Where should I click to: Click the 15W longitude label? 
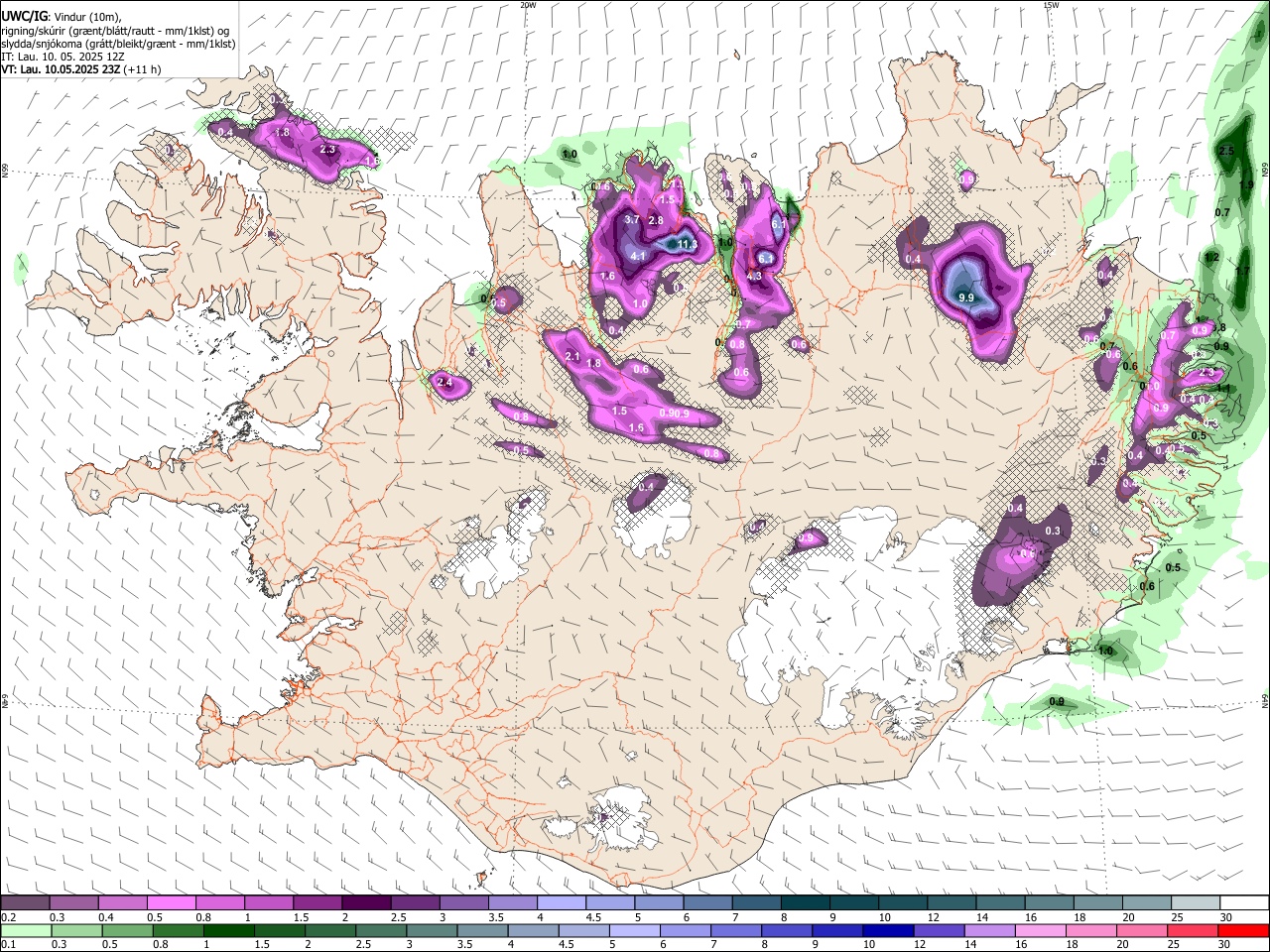click(x=1051, y=5)
